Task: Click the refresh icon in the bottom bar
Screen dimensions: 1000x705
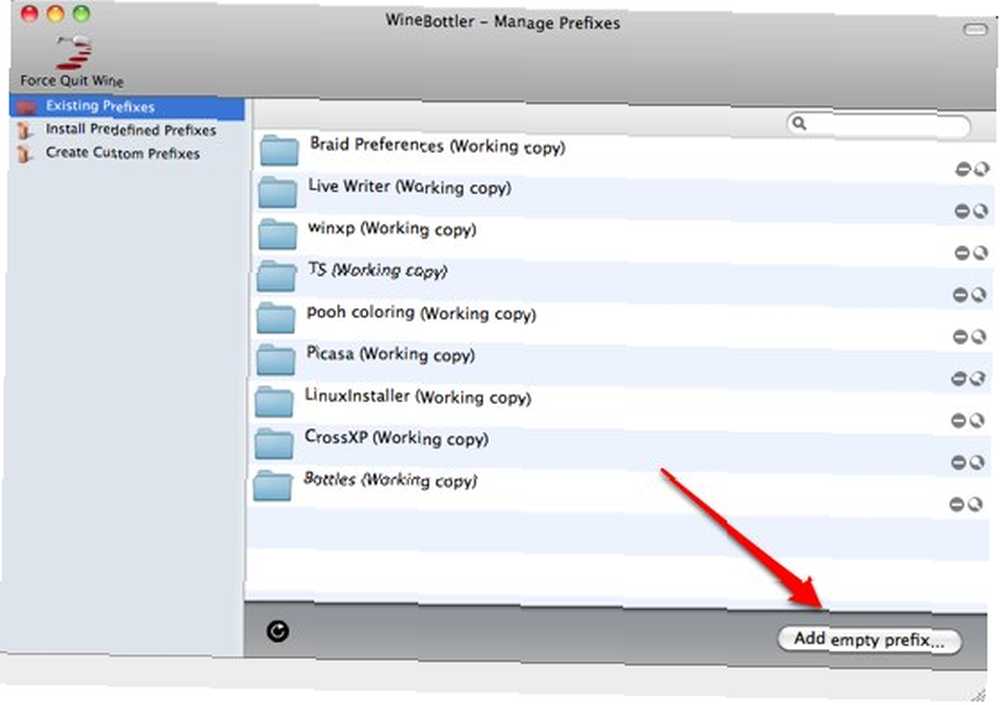Action: point(278,631)
